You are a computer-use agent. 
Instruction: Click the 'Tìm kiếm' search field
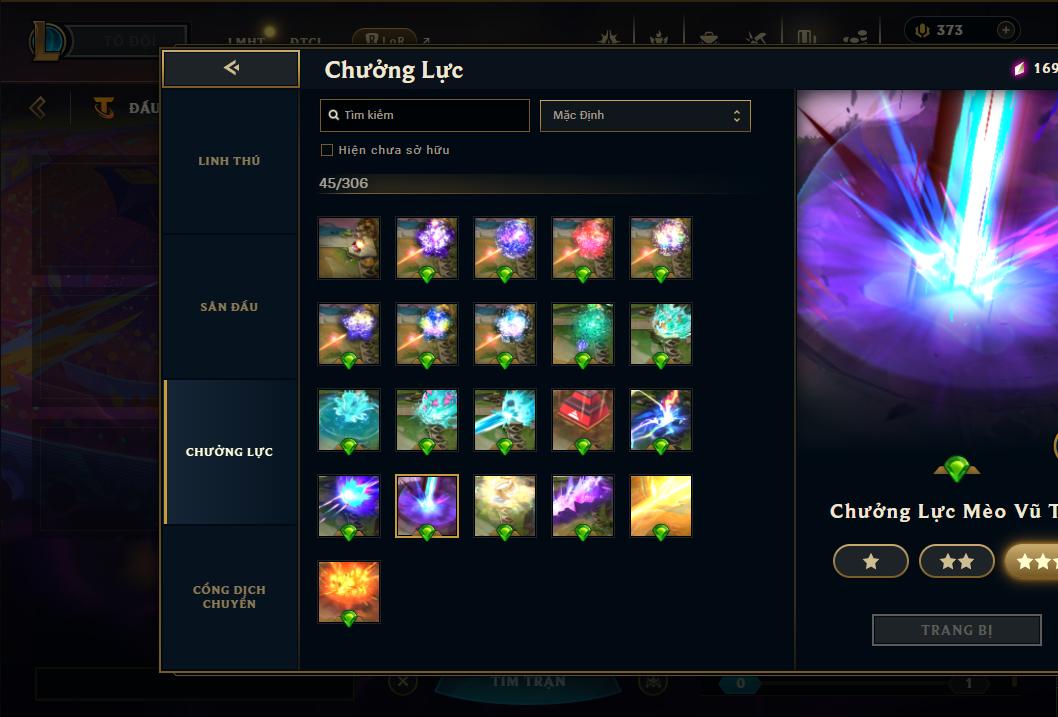pos(424,115)
